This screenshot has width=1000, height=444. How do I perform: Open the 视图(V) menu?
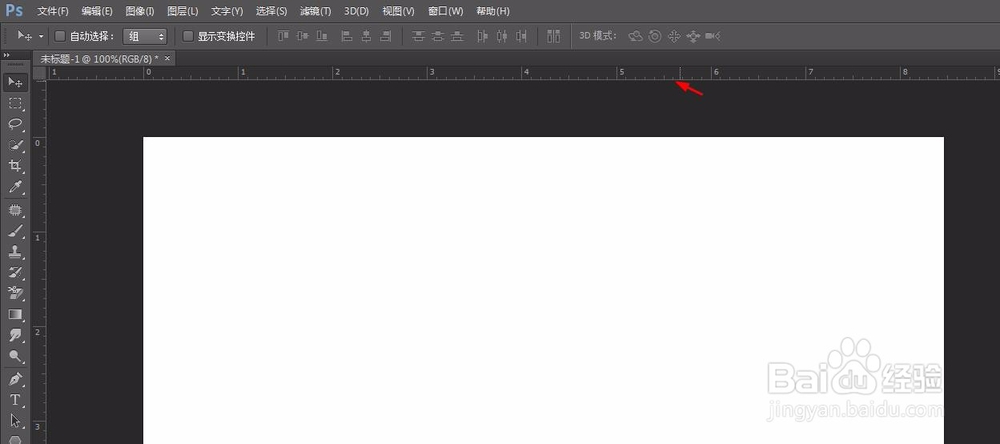(398, 11)
